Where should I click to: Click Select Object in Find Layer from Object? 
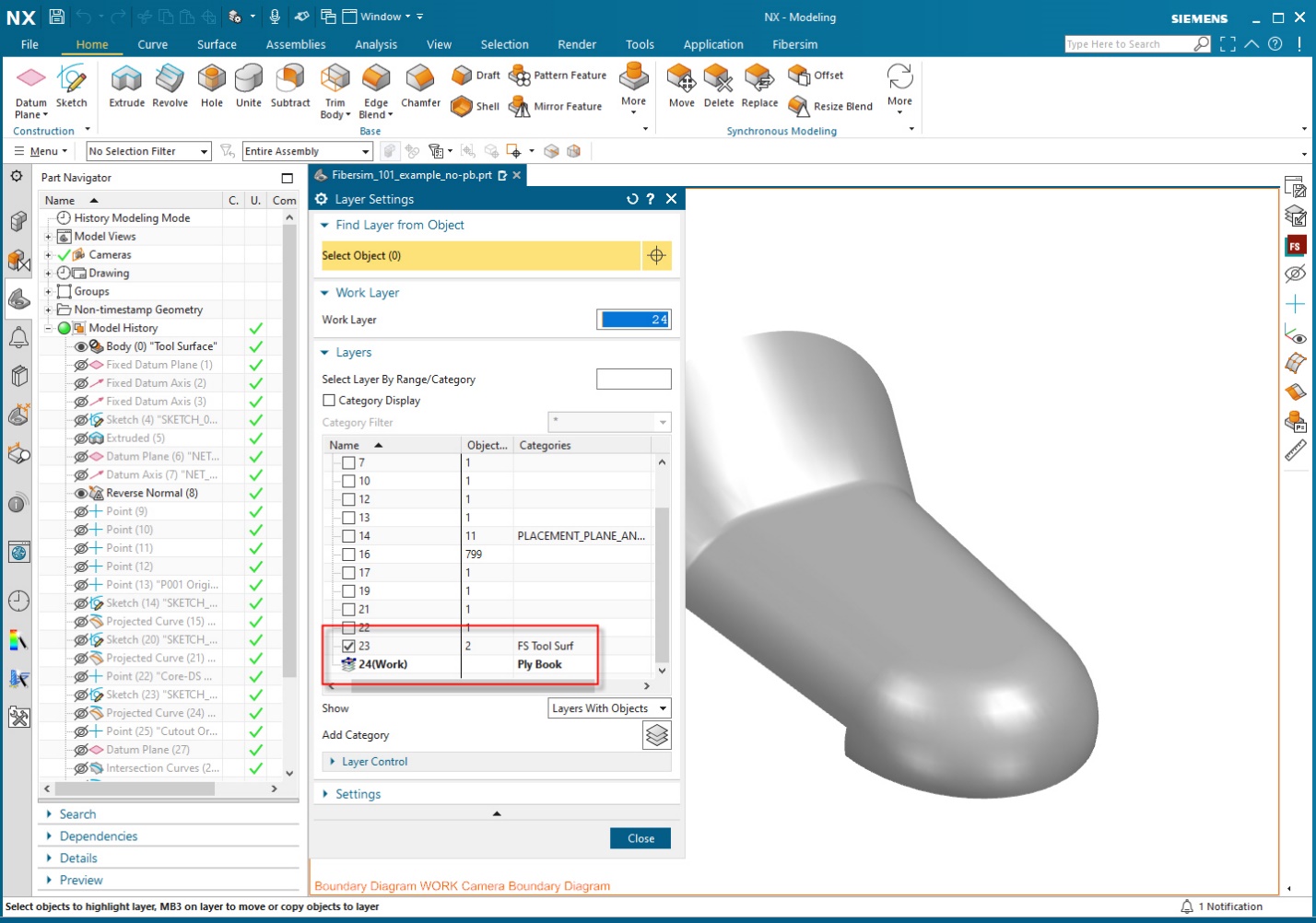point(479,255)
